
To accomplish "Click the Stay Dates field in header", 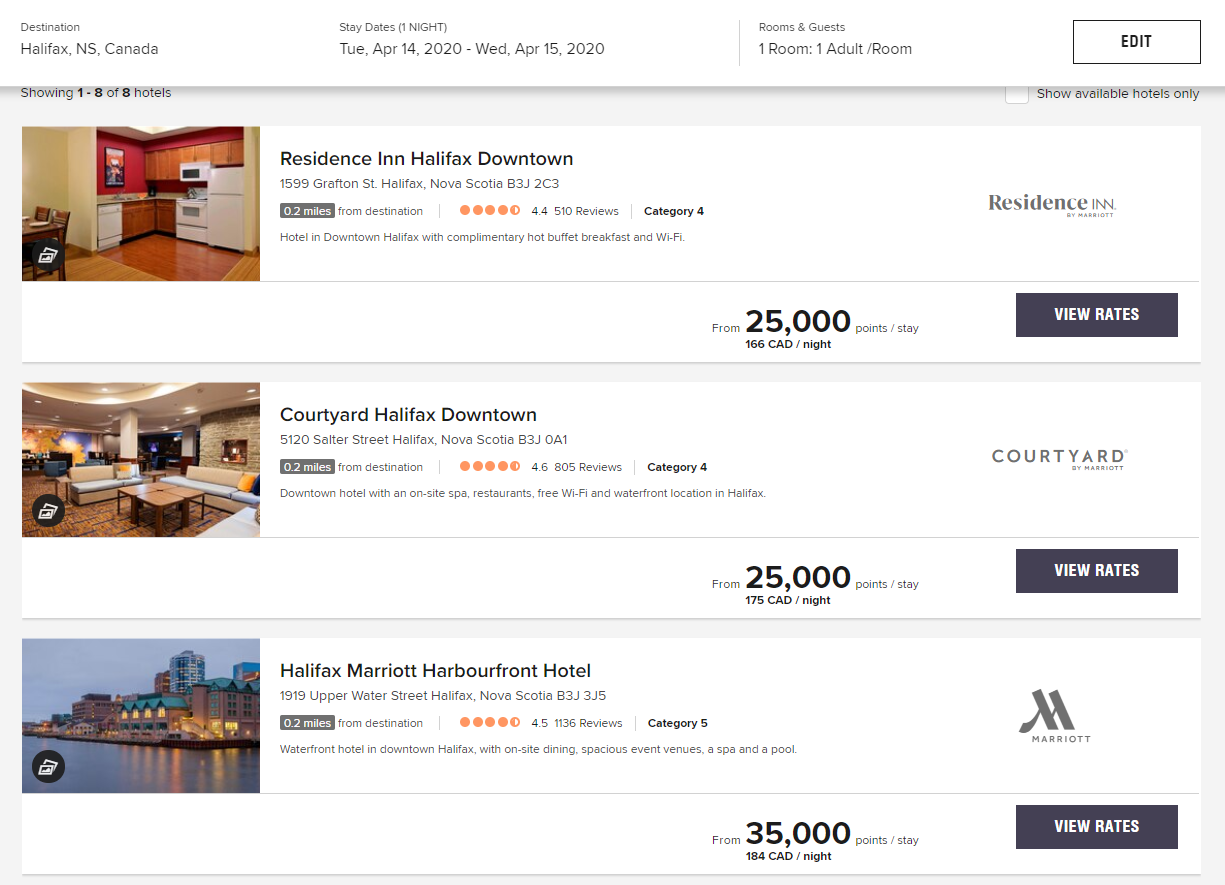I will 471,48.
